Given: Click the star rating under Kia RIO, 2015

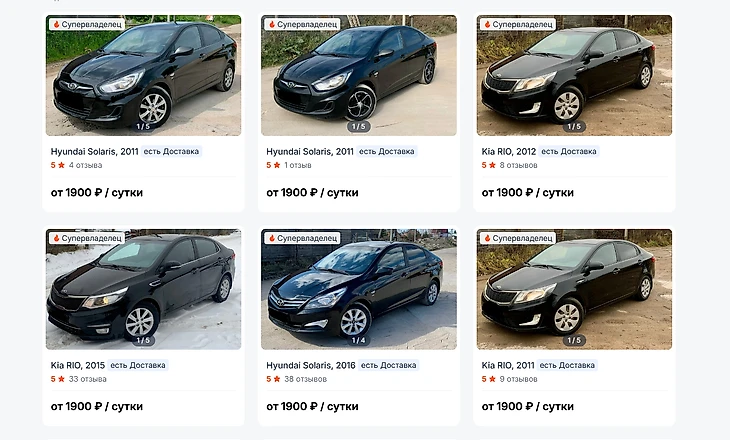Looking at the screenshot, I should pos(58,379).
